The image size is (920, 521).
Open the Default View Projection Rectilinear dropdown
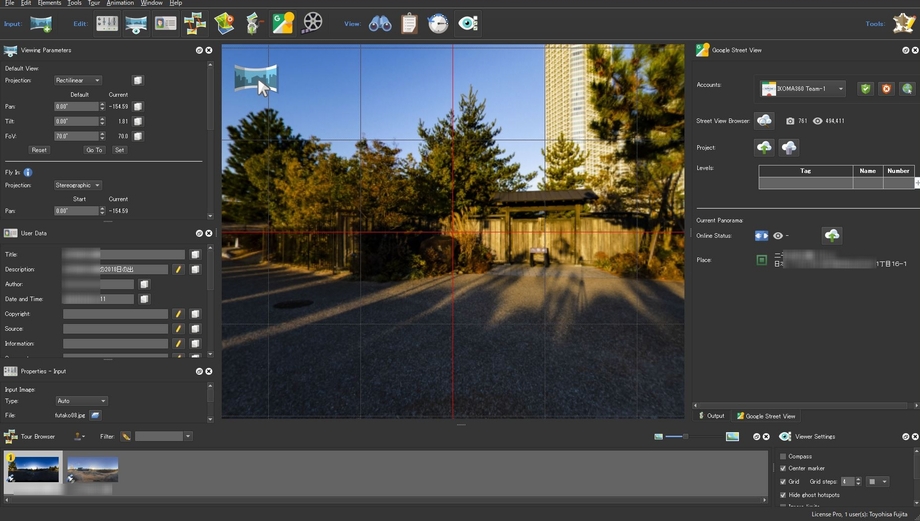coord(77,80)
